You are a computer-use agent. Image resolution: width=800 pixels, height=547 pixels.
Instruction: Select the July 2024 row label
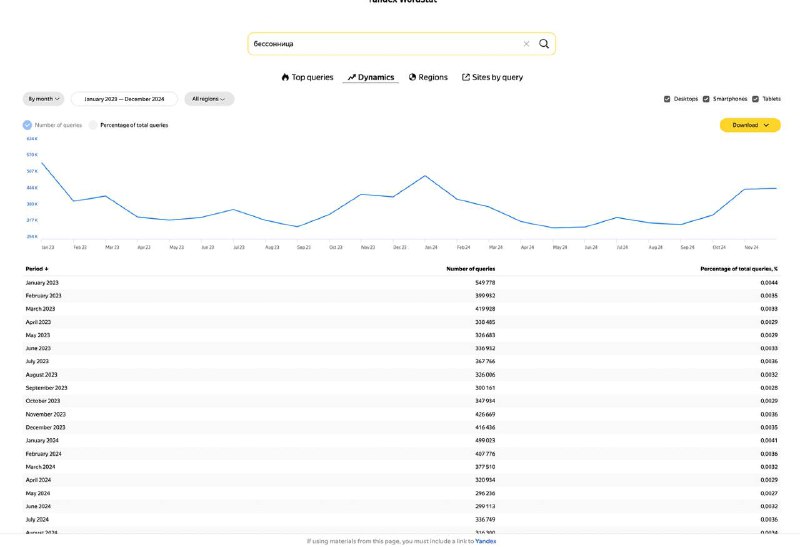pyautogui.click(x=37, y=519)
